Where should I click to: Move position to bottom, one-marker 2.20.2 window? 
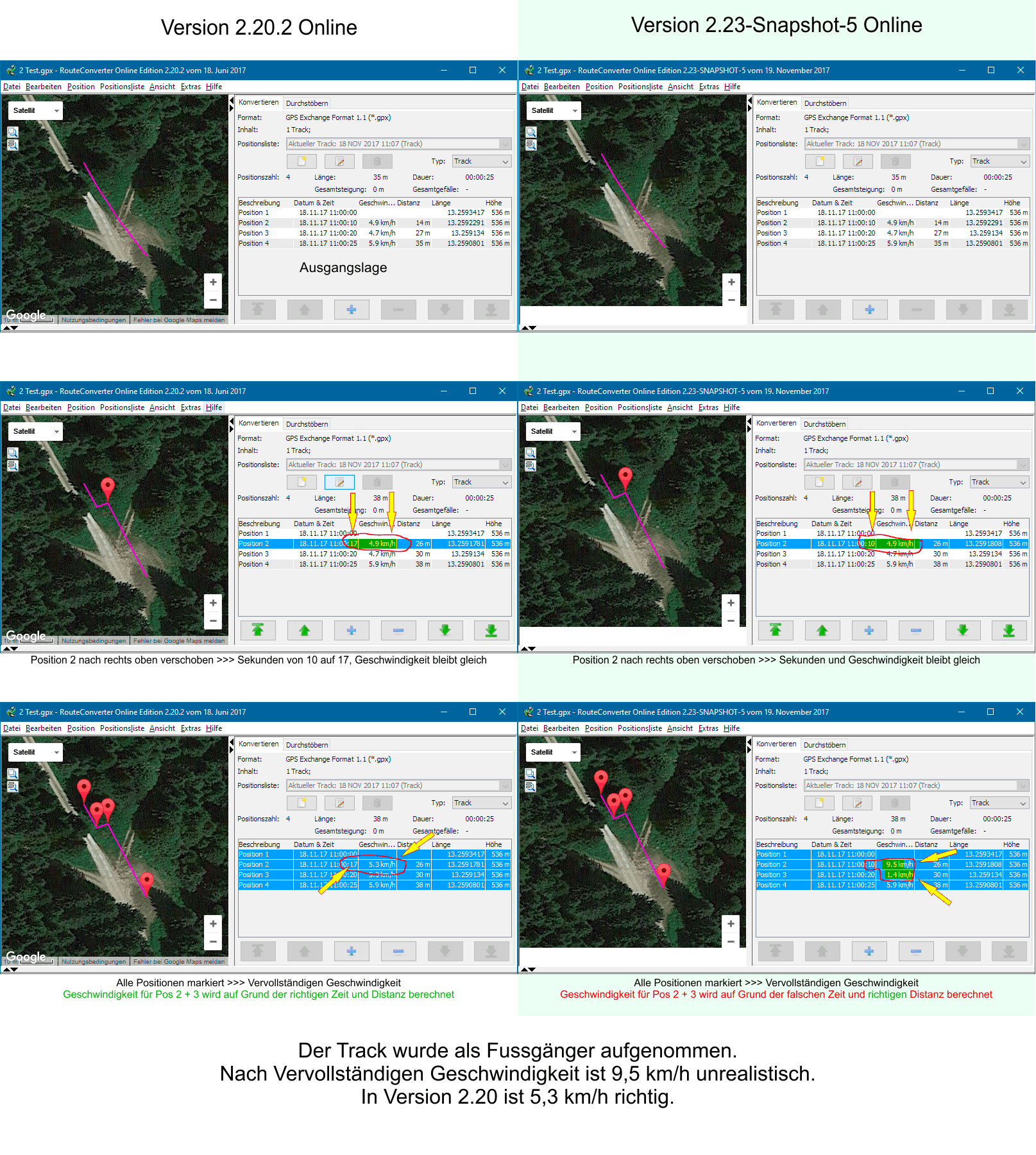click(x=491, y=631)
